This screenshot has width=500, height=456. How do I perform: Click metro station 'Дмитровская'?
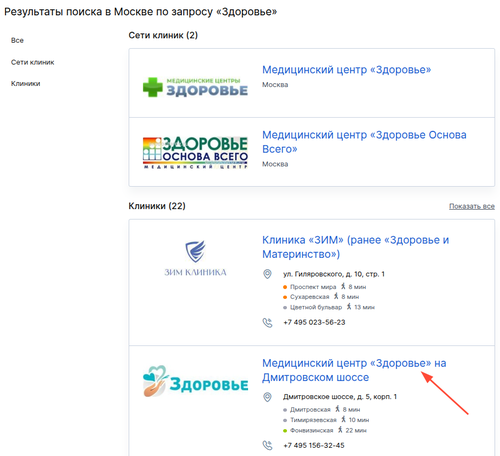pyautogui.click(x=310, y=410)
